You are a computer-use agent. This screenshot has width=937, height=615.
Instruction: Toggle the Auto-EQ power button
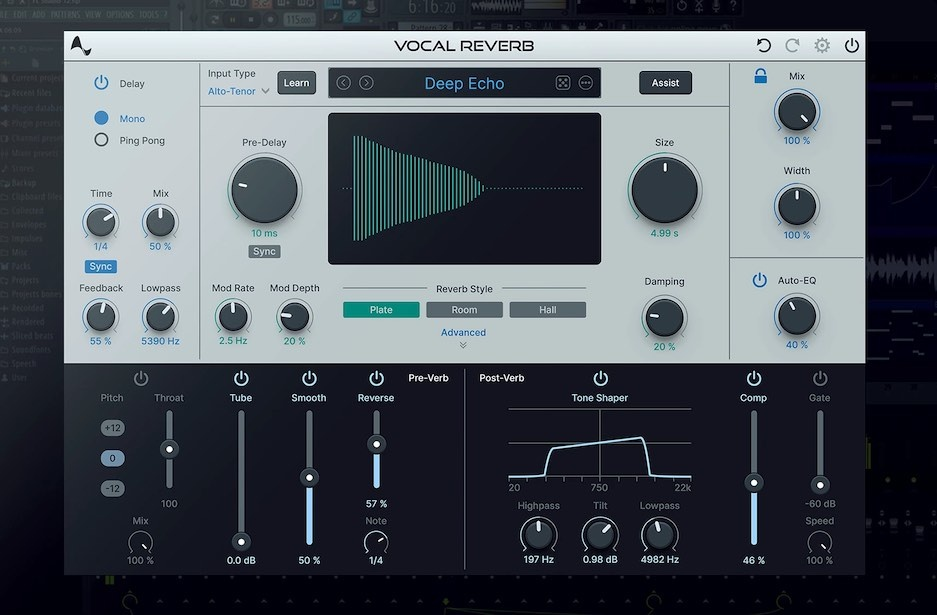point(760,280)
